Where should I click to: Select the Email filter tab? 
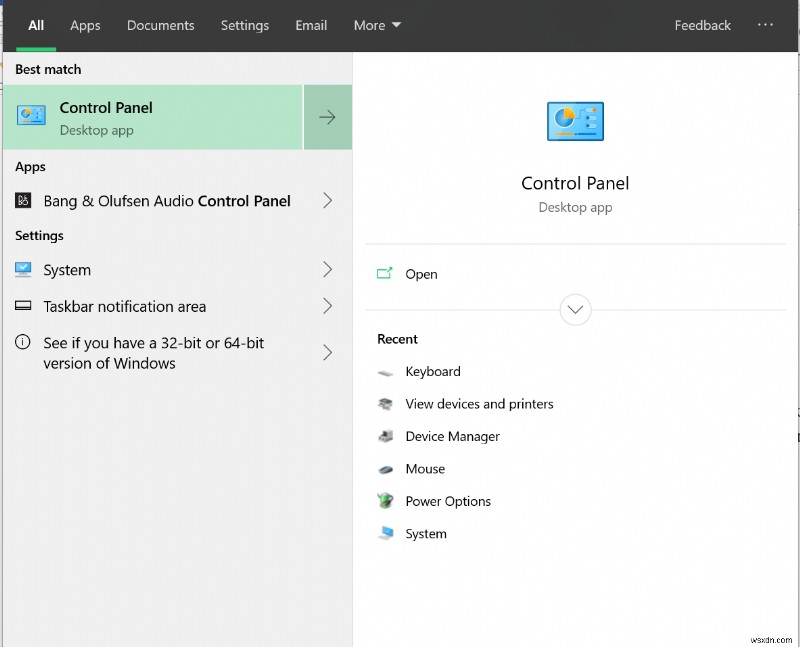[x=311, y=26]
